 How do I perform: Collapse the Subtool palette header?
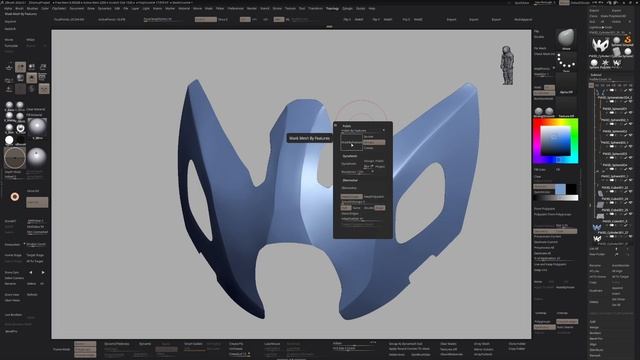[596, 75]
